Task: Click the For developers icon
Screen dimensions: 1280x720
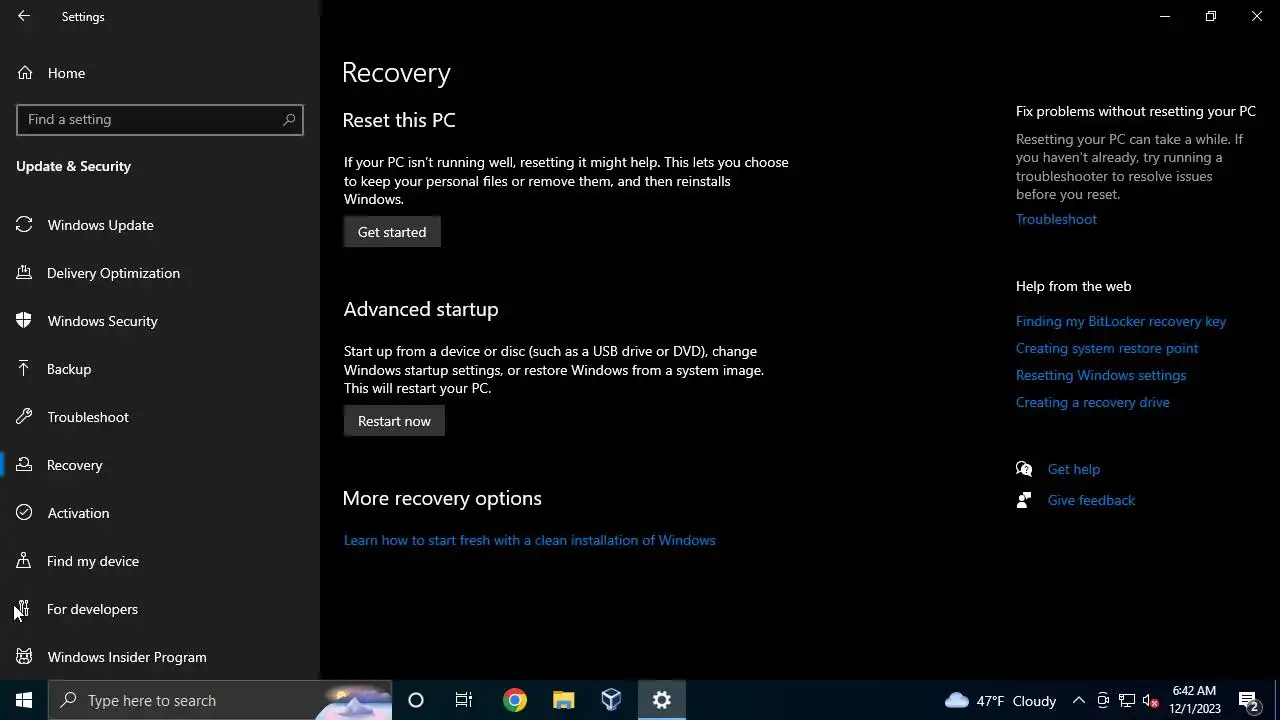Action: pos(24,609)
